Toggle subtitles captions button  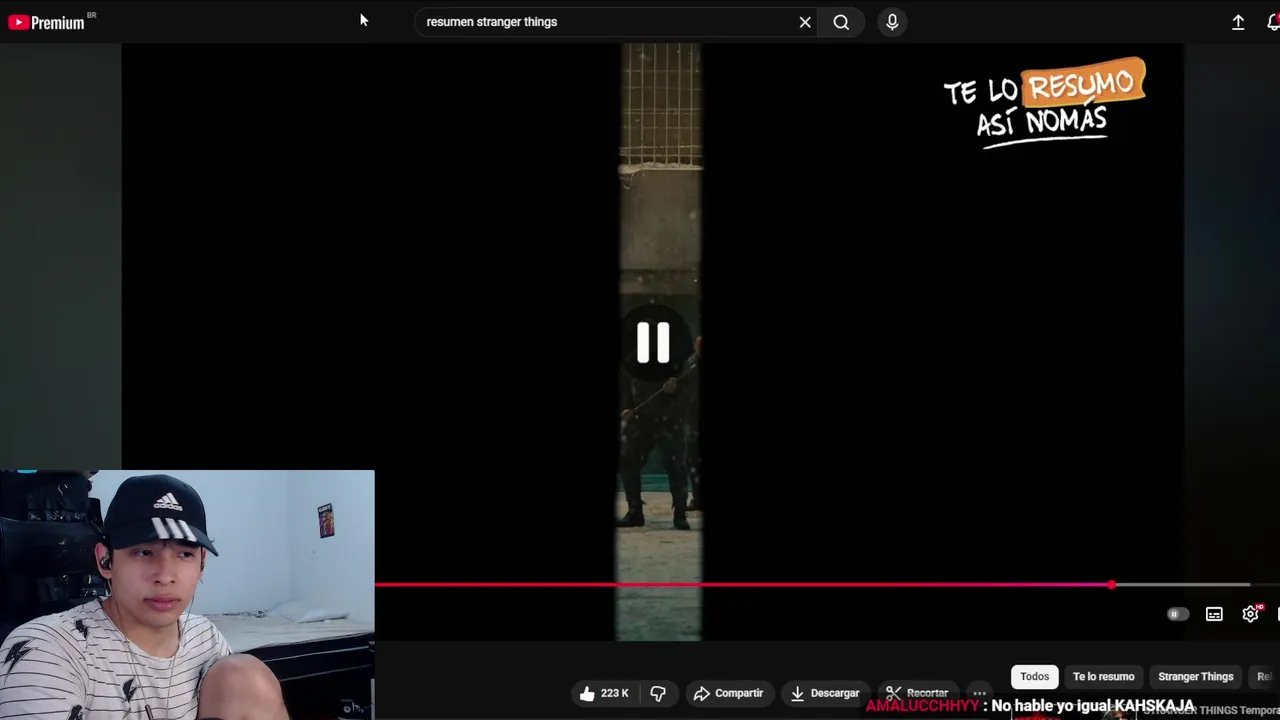(x=1214, y=614)
